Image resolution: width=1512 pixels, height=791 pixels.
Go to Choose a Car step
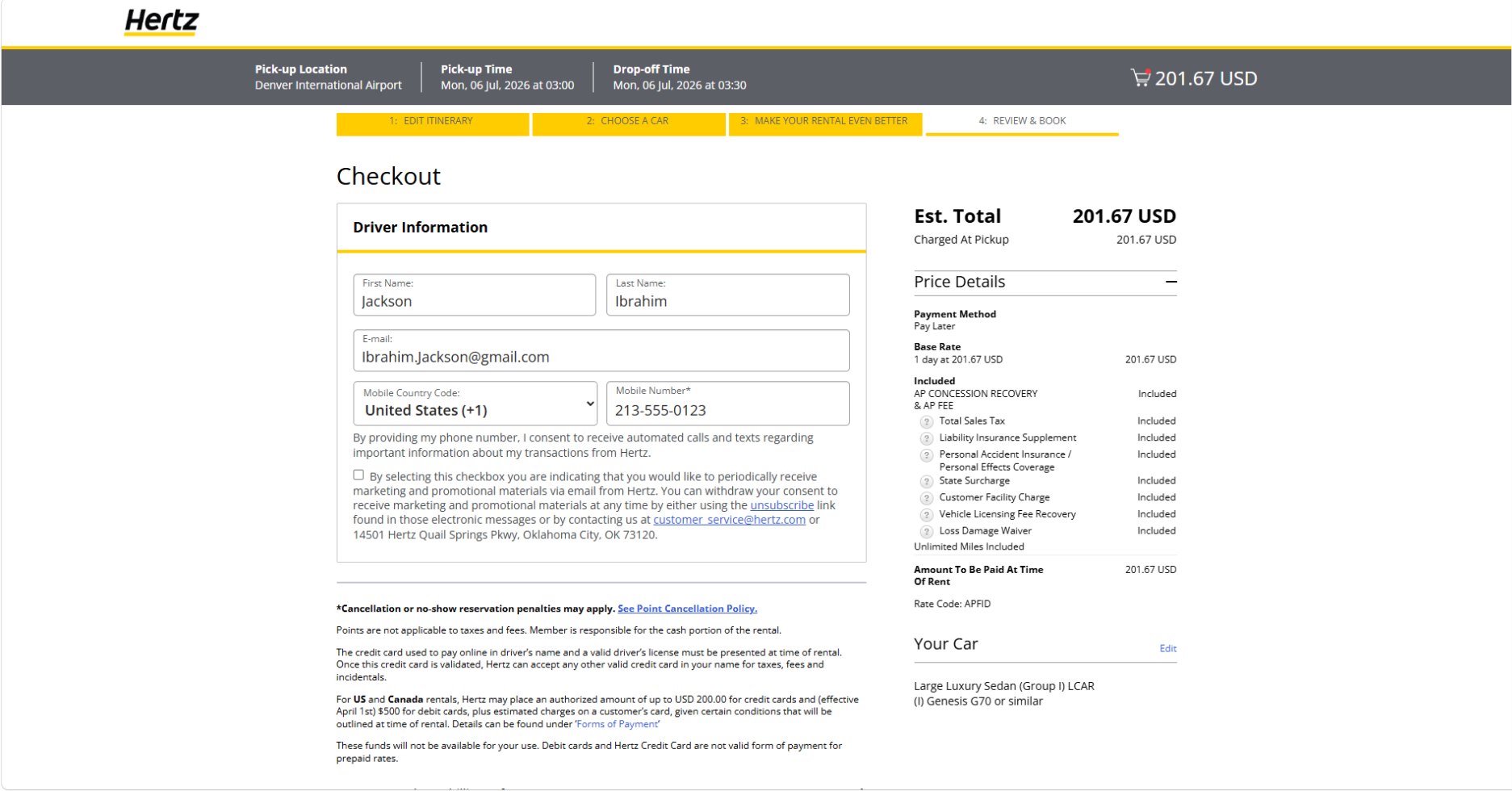tap(629, 123)
